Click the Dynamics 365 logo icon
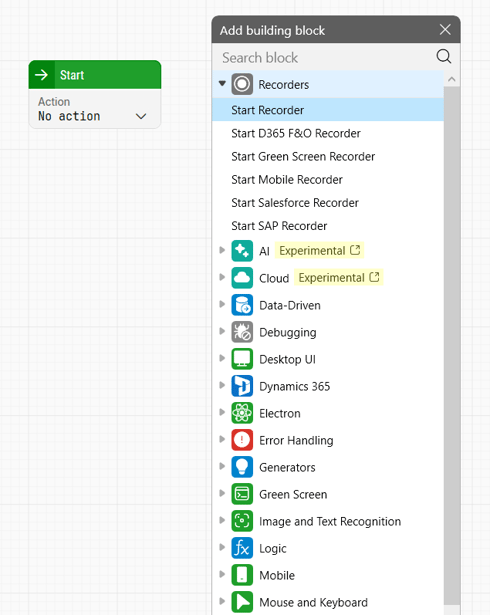Image resolution: width=490 pixels, height=615 pixels. tap(242, 386)
